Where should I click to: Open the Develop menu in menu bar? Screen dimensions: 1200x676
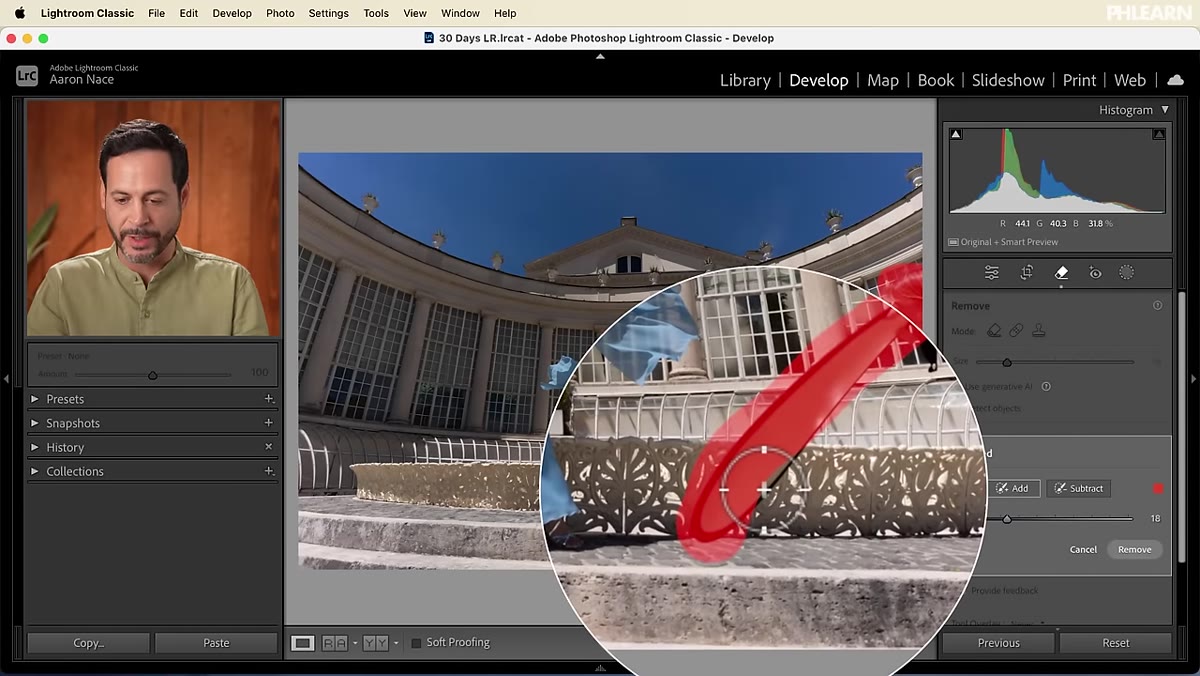232,13
